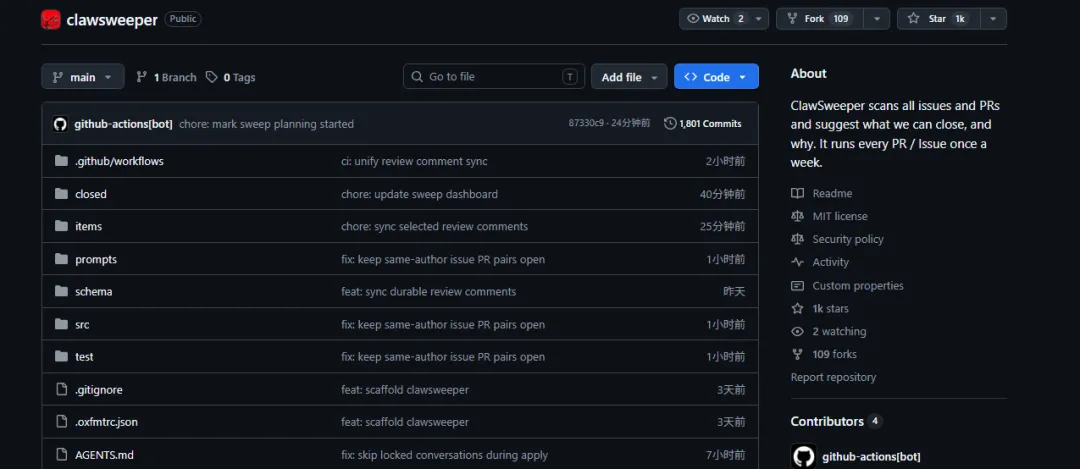Open the github-actions[bot] avatar in commit row
Screen dimensions: 1080x469
[59, 124]
